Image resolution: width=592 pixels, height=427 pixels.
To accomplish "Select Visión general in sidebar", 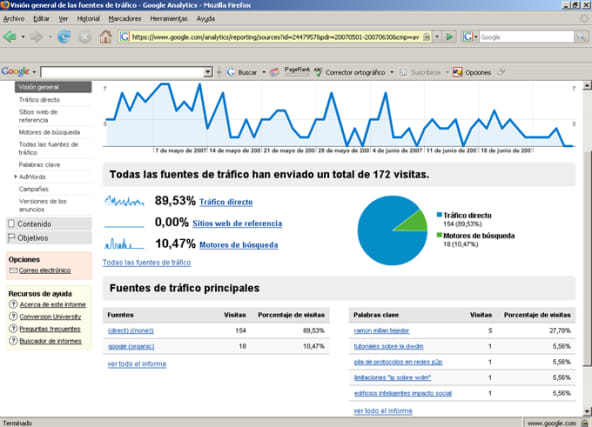I will point(53,87).
